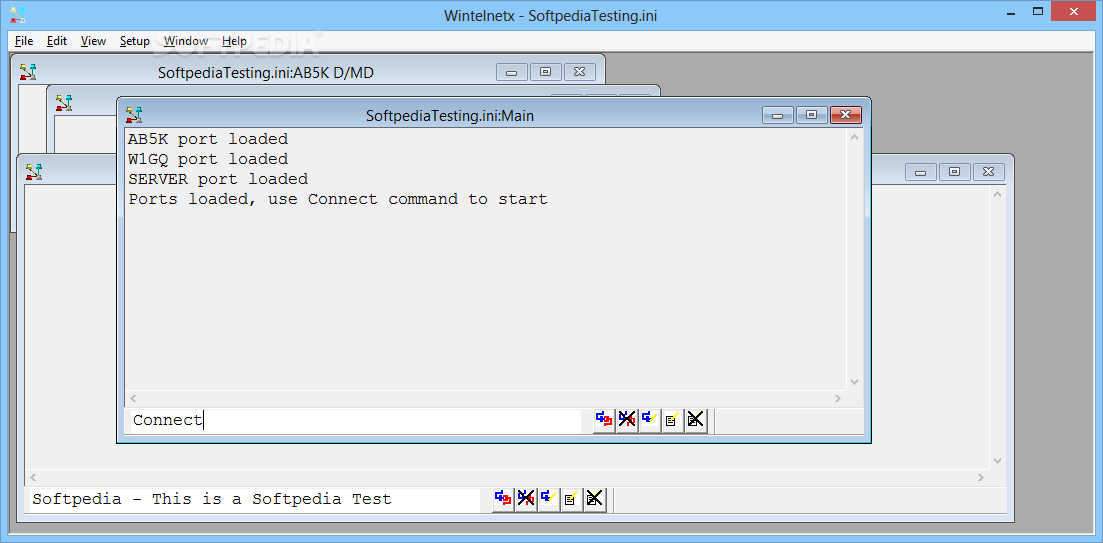Click 'Ports loaded, use Connect command to start' line
Image resolution: width=1103 pixels, height=543 pixels.
338,199
